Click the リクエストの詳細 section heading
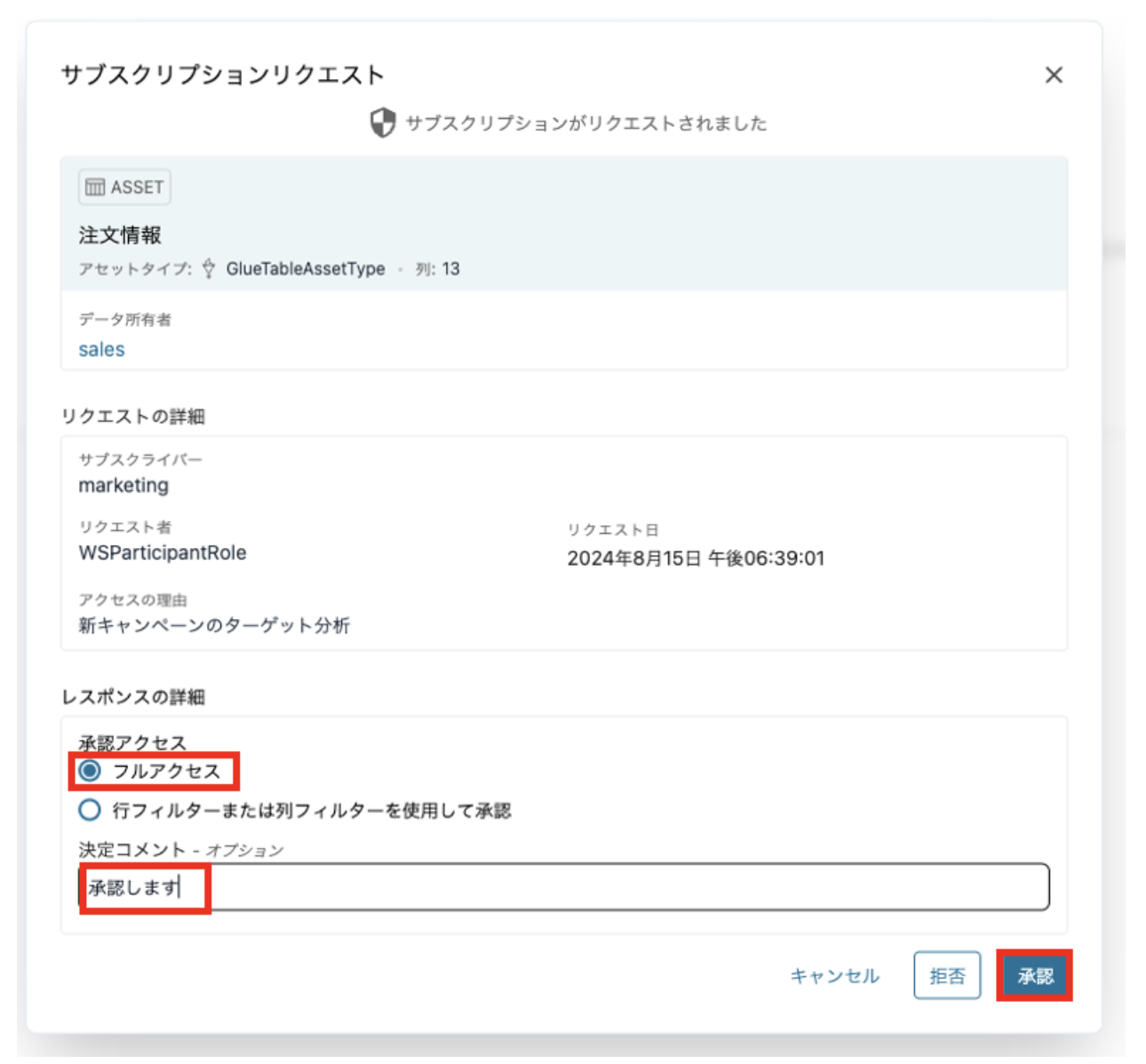Screen dimensions: 1146x1064 point(133,417)
